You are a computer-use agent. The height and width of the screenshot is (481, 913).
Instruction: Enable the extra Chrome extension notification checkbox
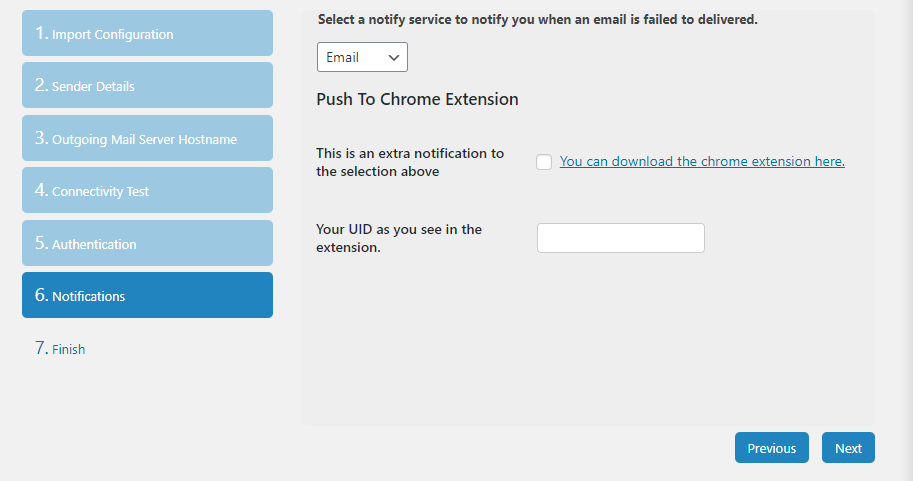pyautogui.click(x=544, y=162)
